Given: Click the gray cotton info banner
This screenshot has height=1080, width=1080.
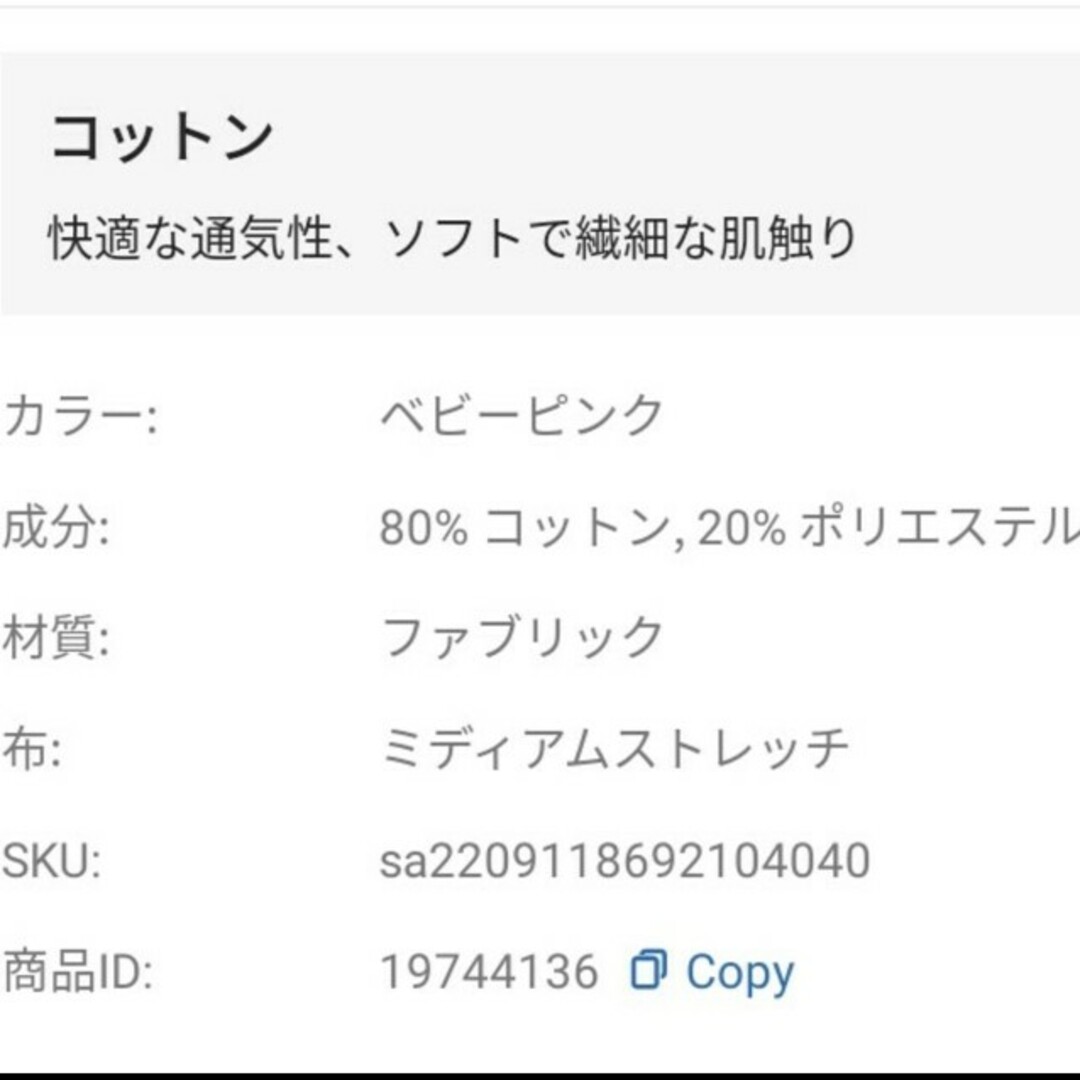Looking at the screenshot, I should [540, 183].
